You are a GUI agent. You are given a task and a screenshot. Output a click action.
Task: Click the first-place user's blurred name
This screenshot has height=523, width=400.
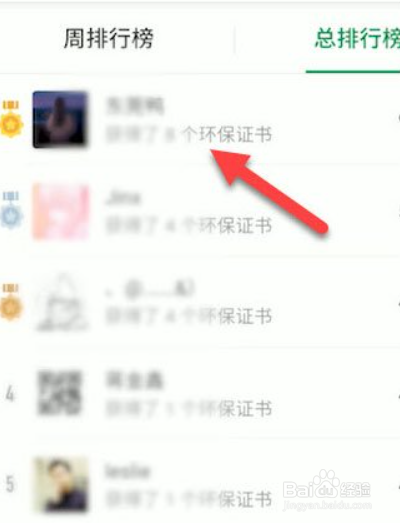[x=135, y=106]
